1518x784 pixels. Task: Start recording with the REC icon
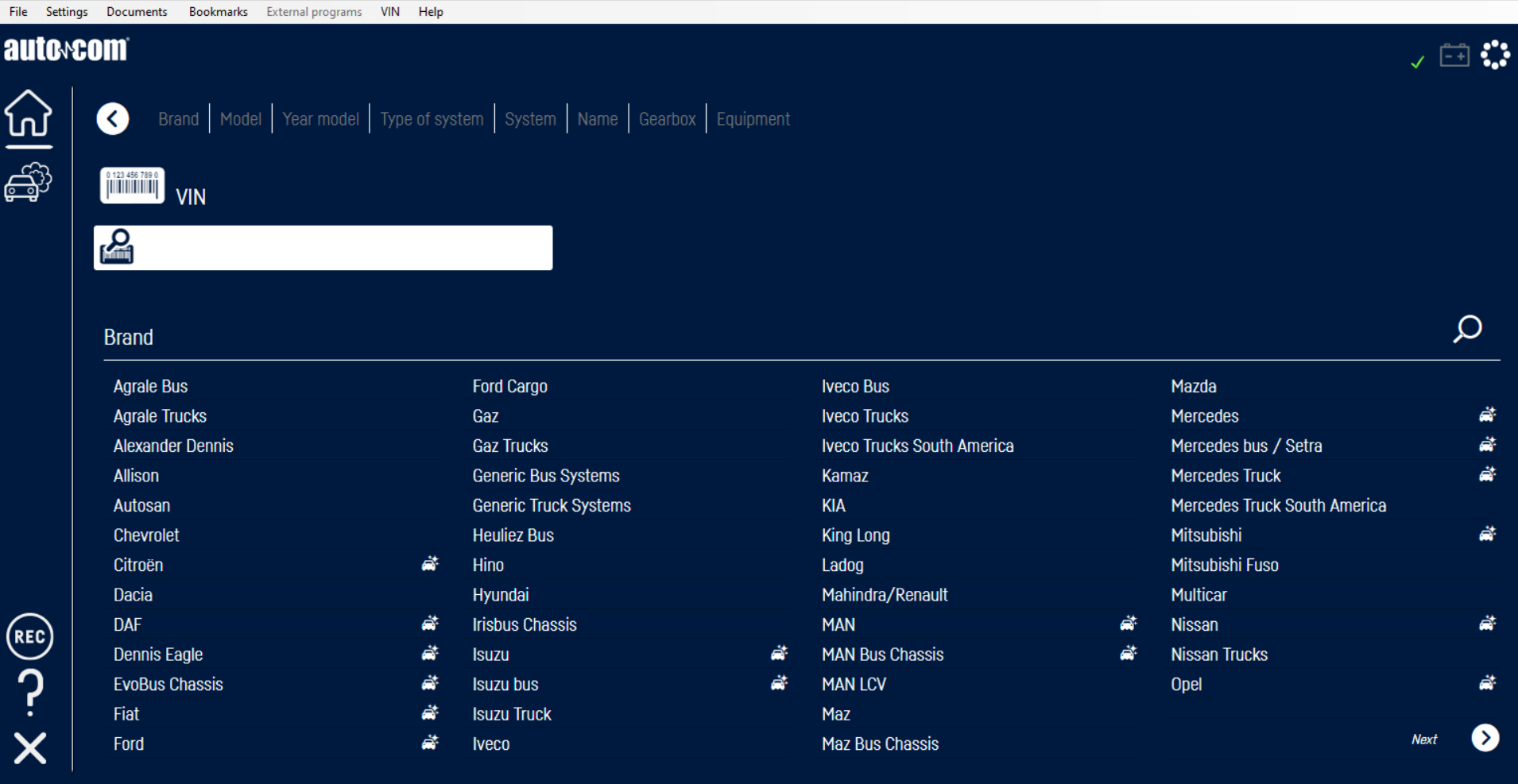tap(29, 636)
